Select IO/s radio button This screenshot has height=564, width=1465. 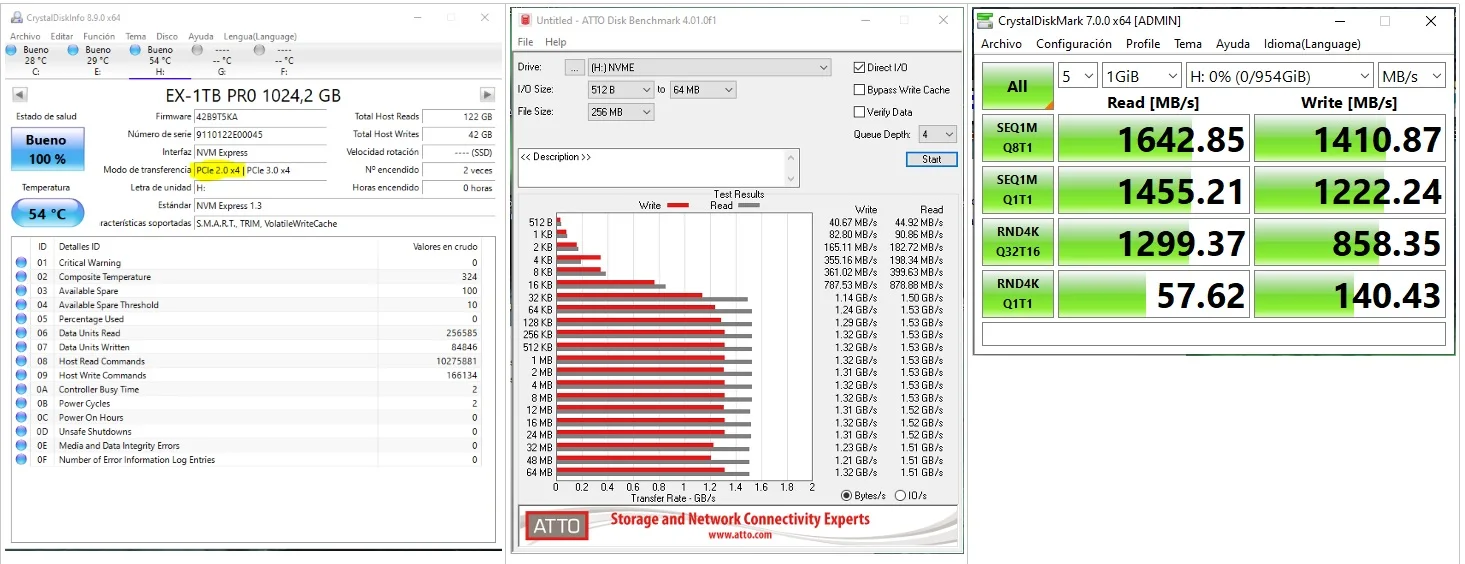point(900,495)
